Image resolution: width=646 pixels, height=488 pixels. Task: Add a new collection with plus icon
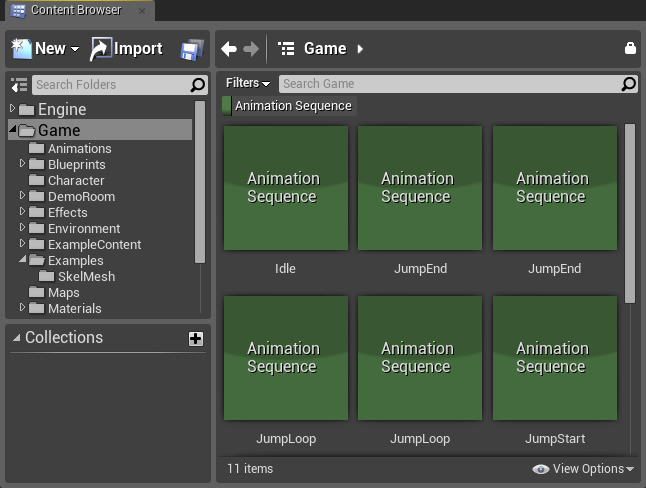(196, 339)
